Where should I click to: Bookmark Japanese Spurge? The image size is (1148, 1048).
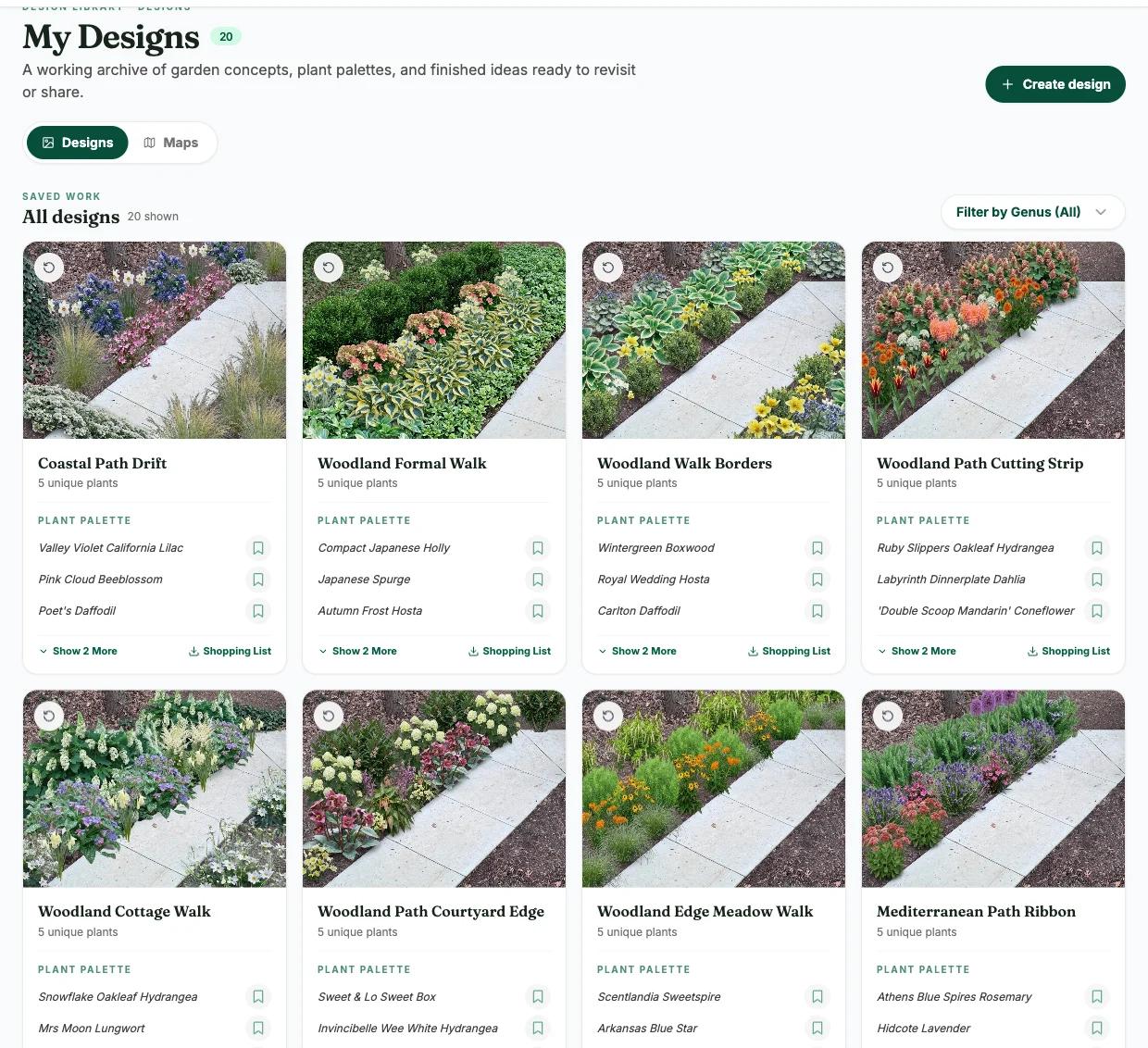[538, 580]
